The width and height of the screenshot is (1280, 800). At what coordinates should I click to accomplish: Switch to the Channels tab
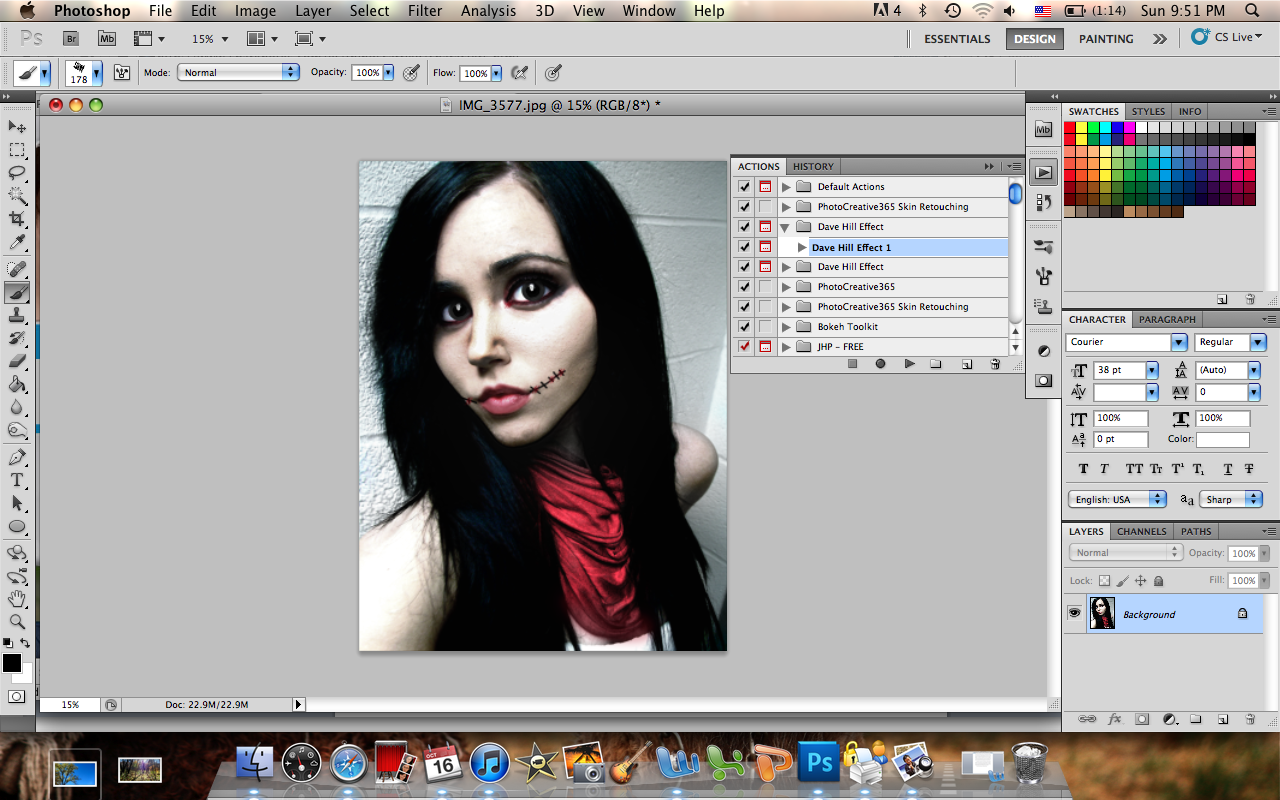1141,531
